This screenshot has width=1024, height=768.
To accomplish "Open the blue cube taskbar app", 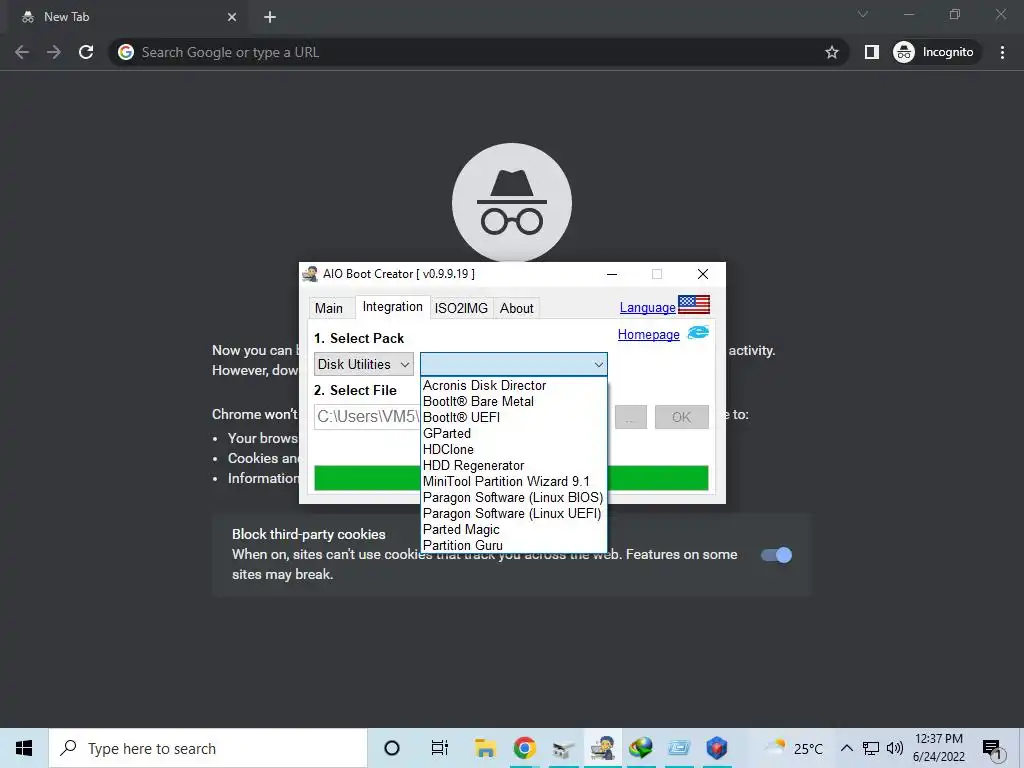I will tap(716, 748).
